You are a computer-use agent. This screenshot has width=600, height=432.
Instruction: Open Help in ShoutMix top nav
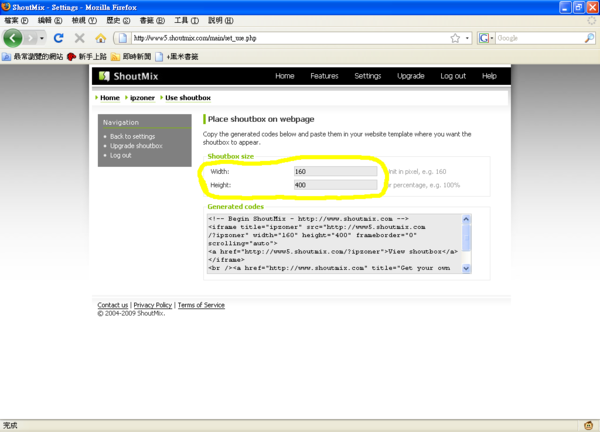point(489,76)
